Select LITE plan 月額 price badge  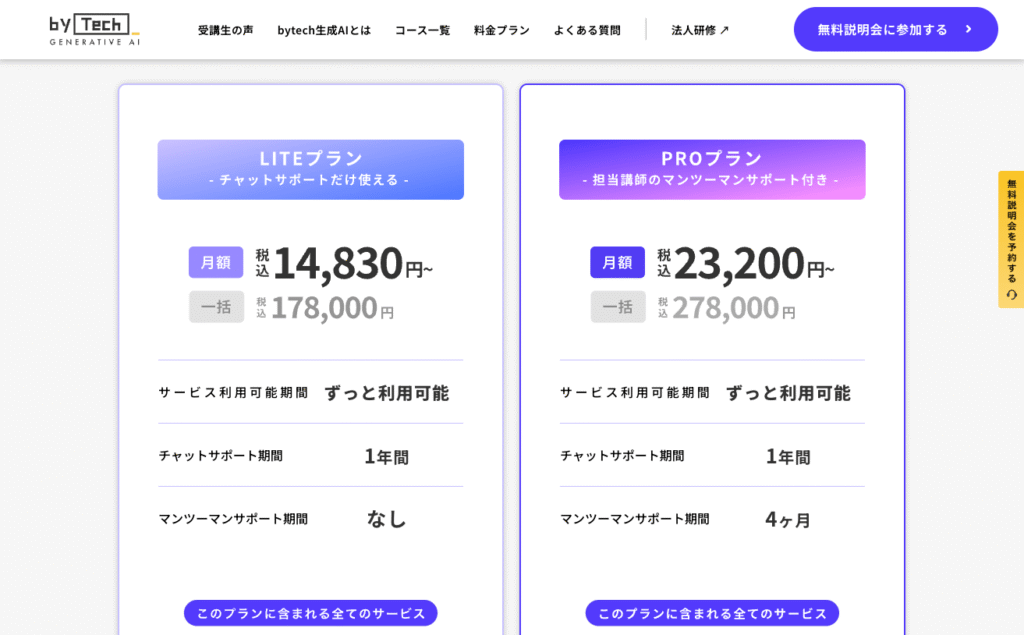pyautogui.click(x=216, y=262)
